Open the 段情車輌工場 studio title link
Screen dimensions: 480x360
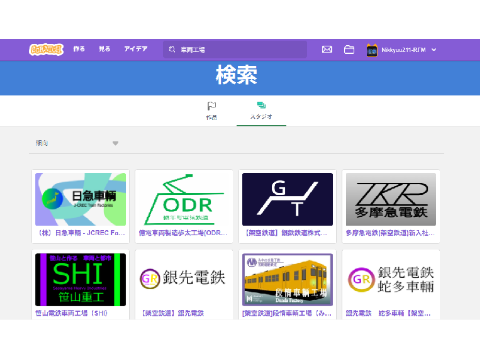point(287,313)
